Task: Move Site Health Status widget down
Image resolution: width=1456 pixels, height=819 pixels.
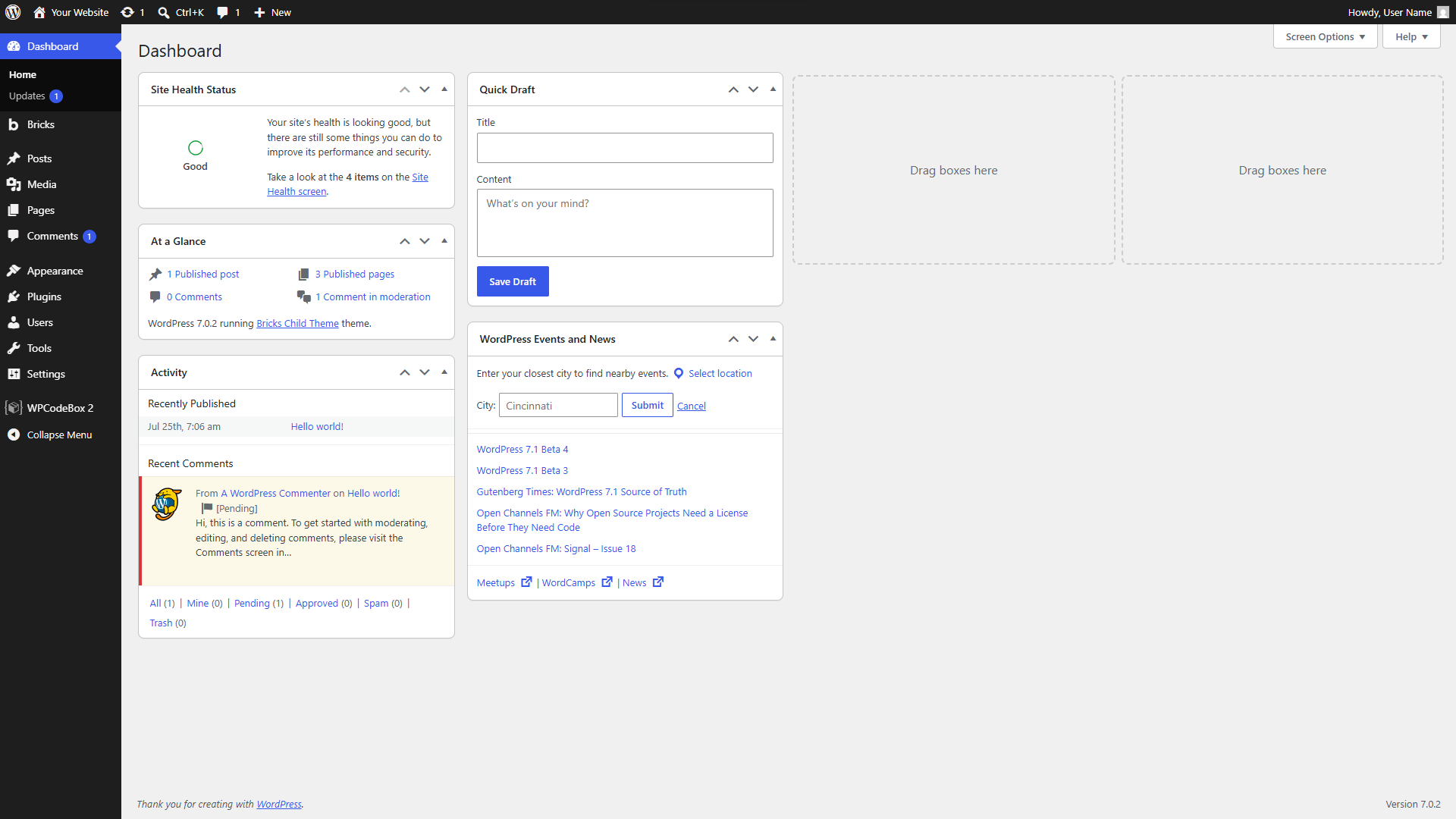Action: point(425,89)
